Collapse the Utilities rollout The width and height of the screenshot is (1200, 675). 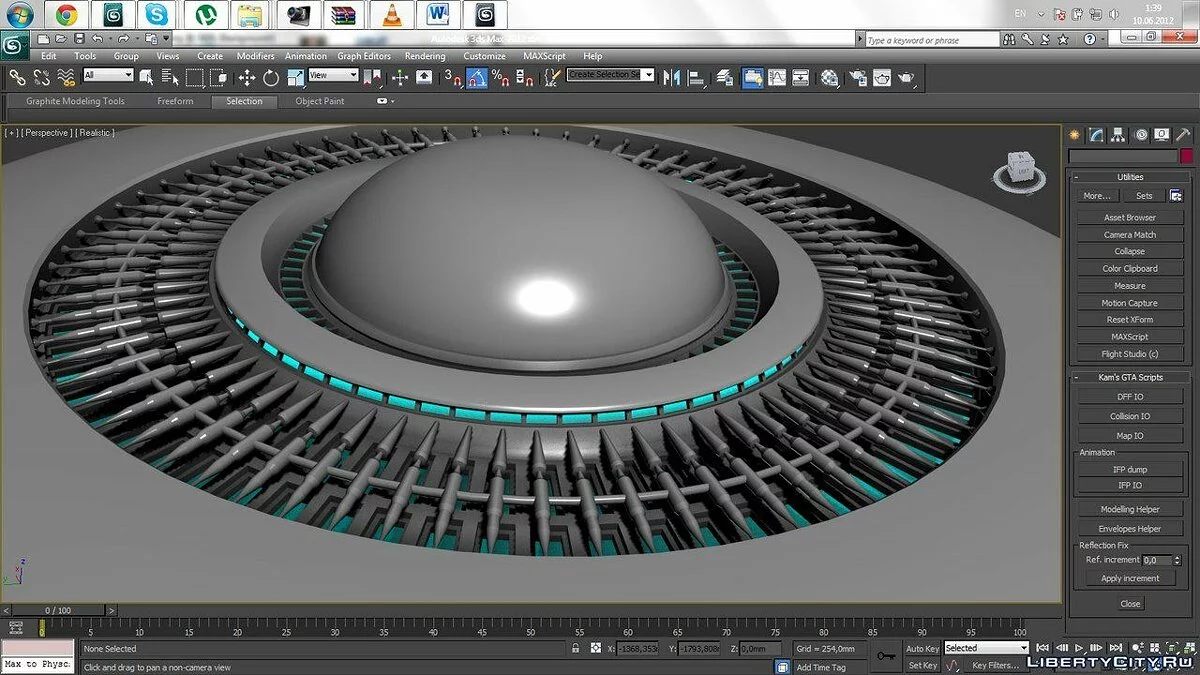1130,177
